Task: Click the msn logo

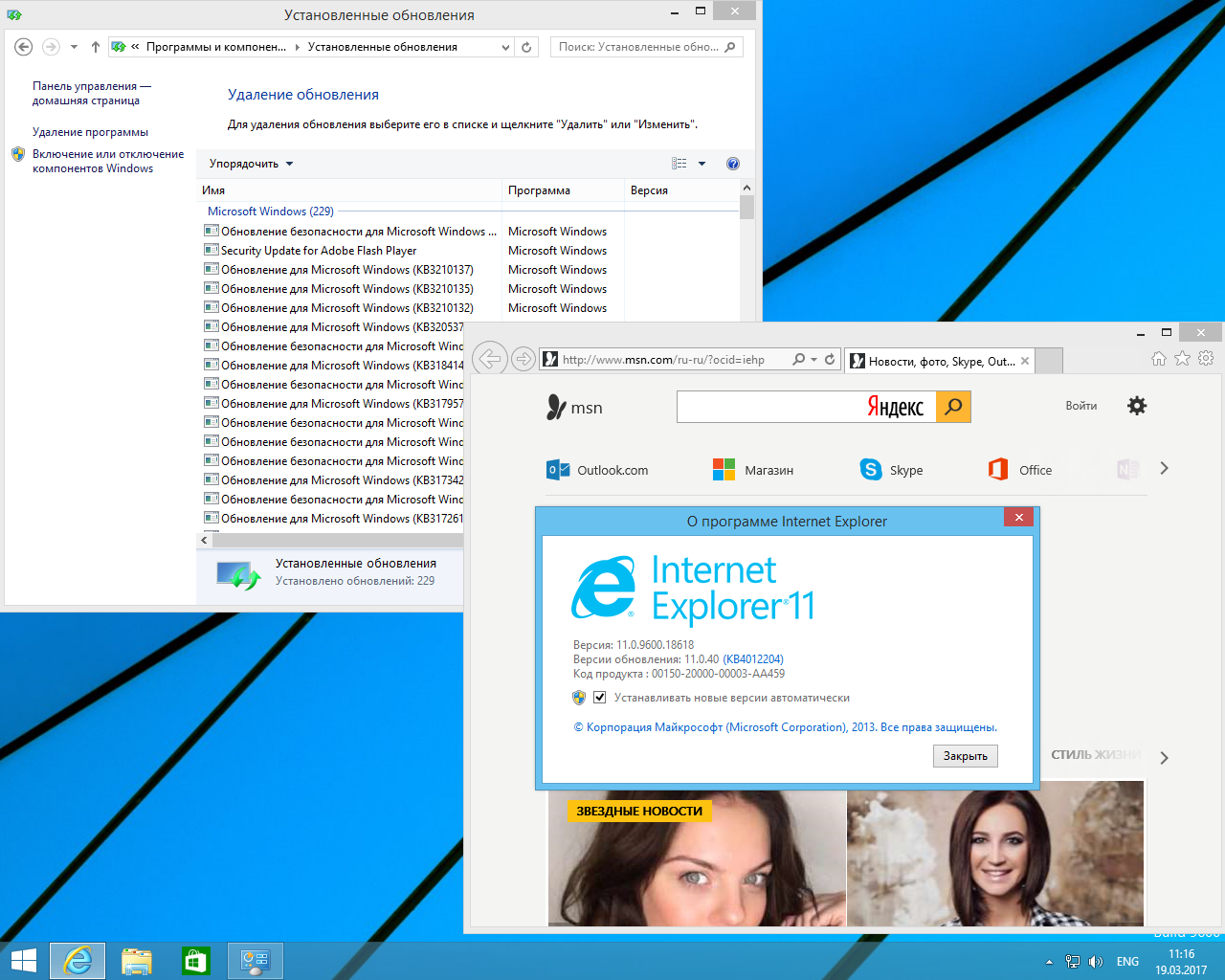Action: tap(574, 408)
